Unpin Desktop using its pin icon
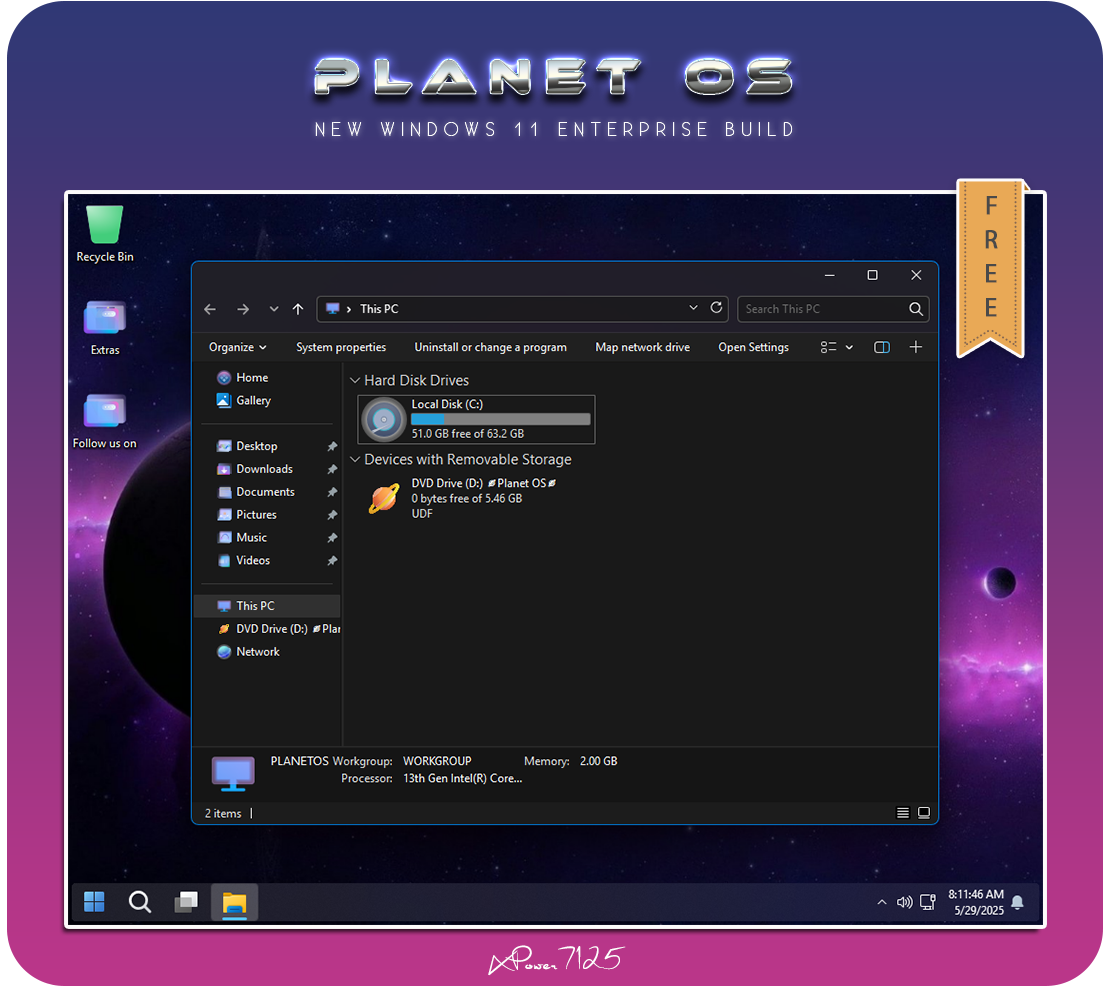This screenshot has height=988, width=1110. [x=332, y=447]
